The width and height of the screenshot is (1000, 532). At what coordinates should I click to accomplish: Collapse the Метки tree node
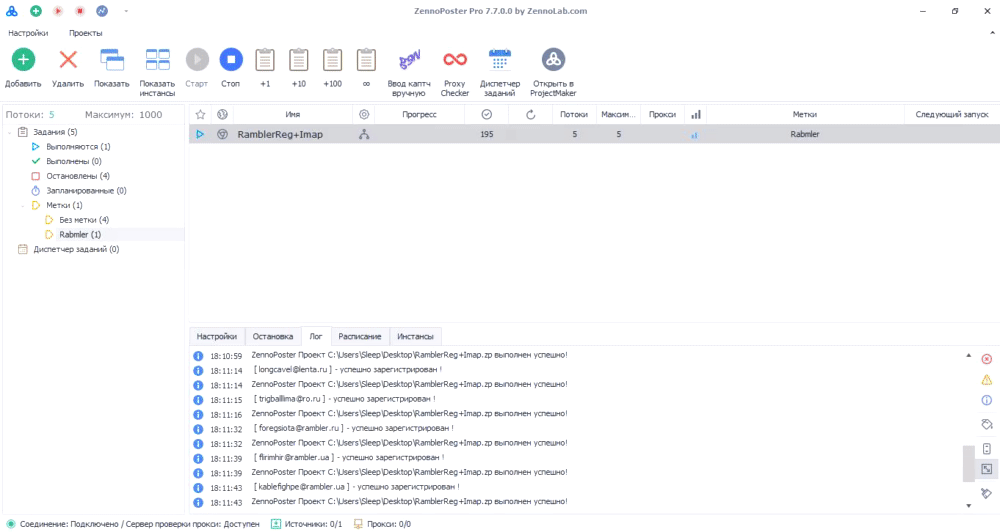click(x=22, y=205)
